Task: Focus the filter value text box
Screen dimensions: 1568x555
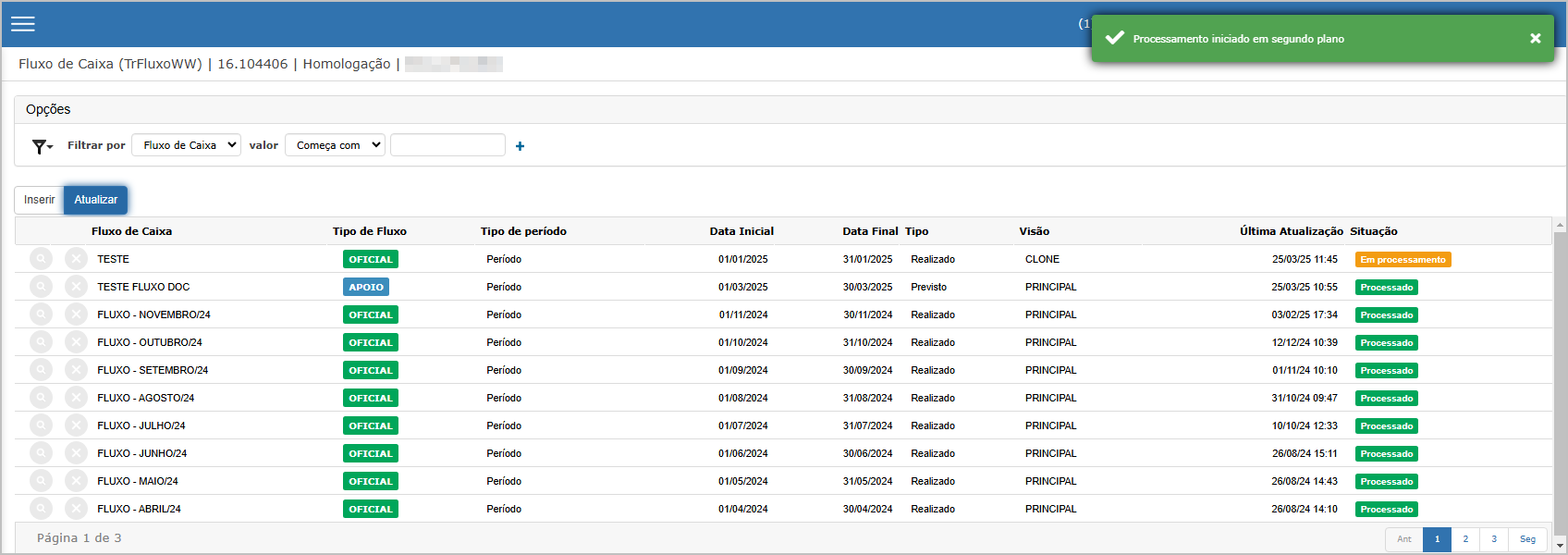Action: tap(447, 145)
